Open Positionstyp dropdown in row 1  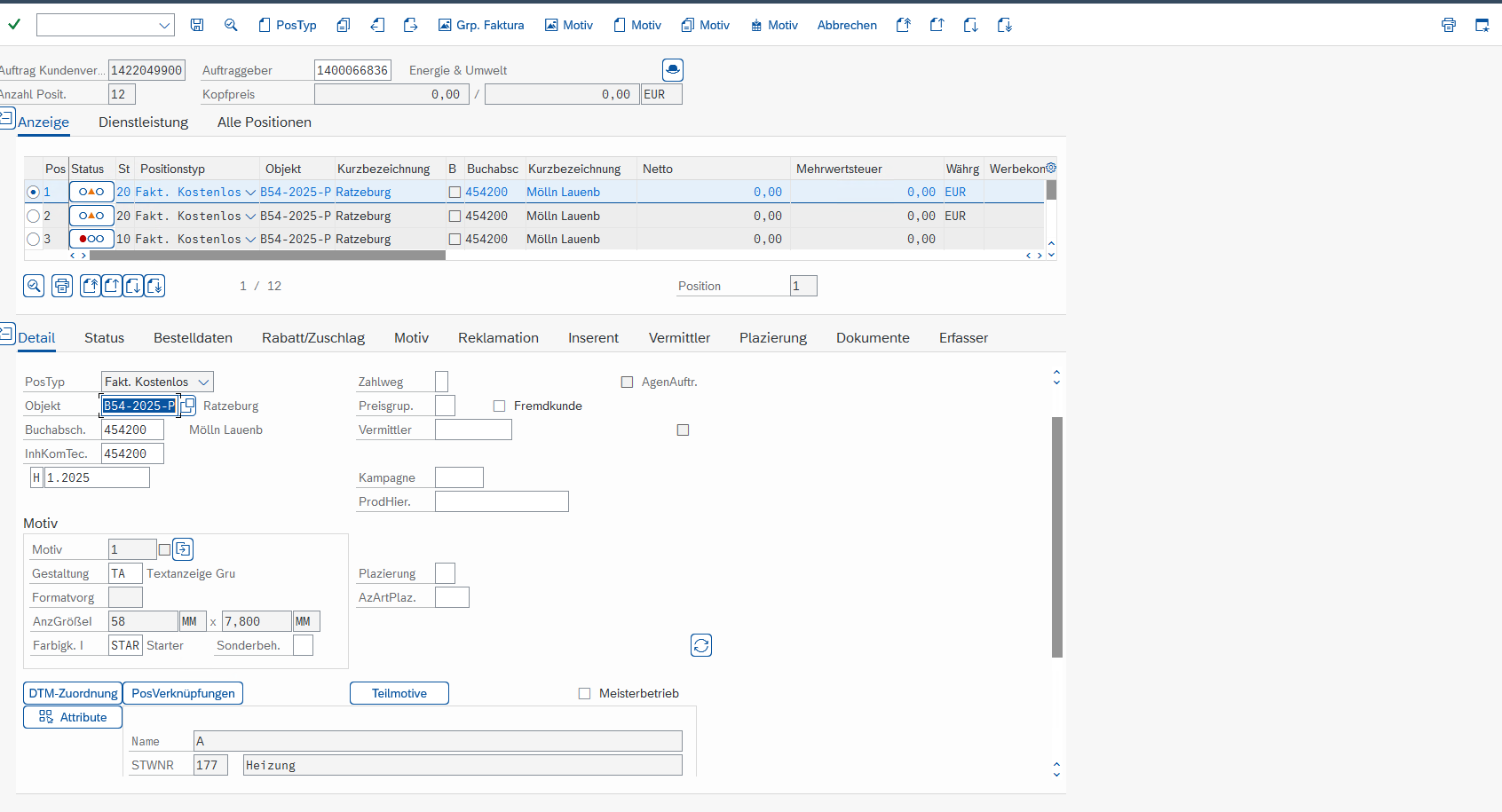pyautogui.click(x=250, y=192)
